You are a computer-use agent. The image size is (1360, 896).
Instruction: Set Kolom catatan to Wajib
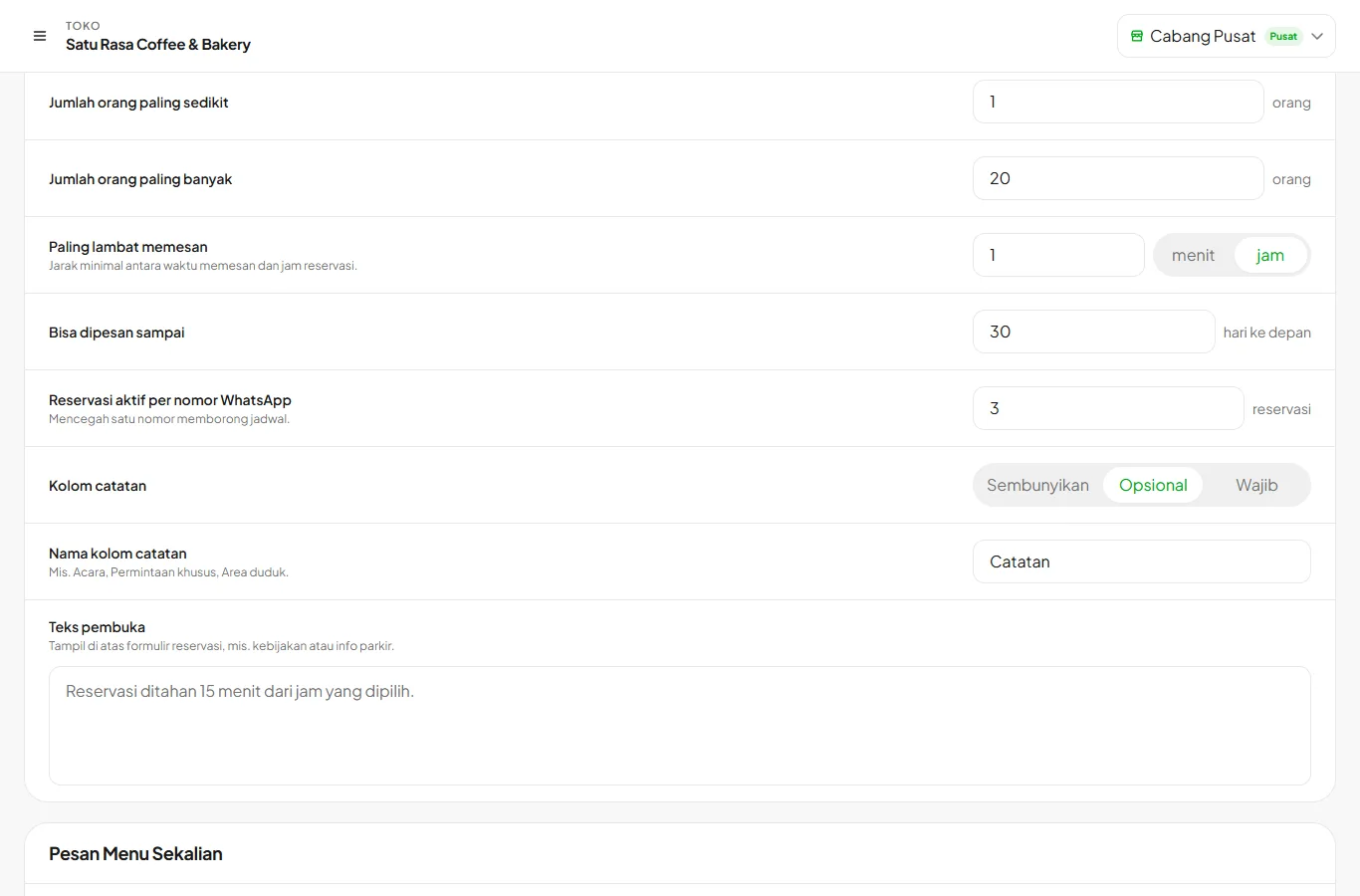[1256, 485]
